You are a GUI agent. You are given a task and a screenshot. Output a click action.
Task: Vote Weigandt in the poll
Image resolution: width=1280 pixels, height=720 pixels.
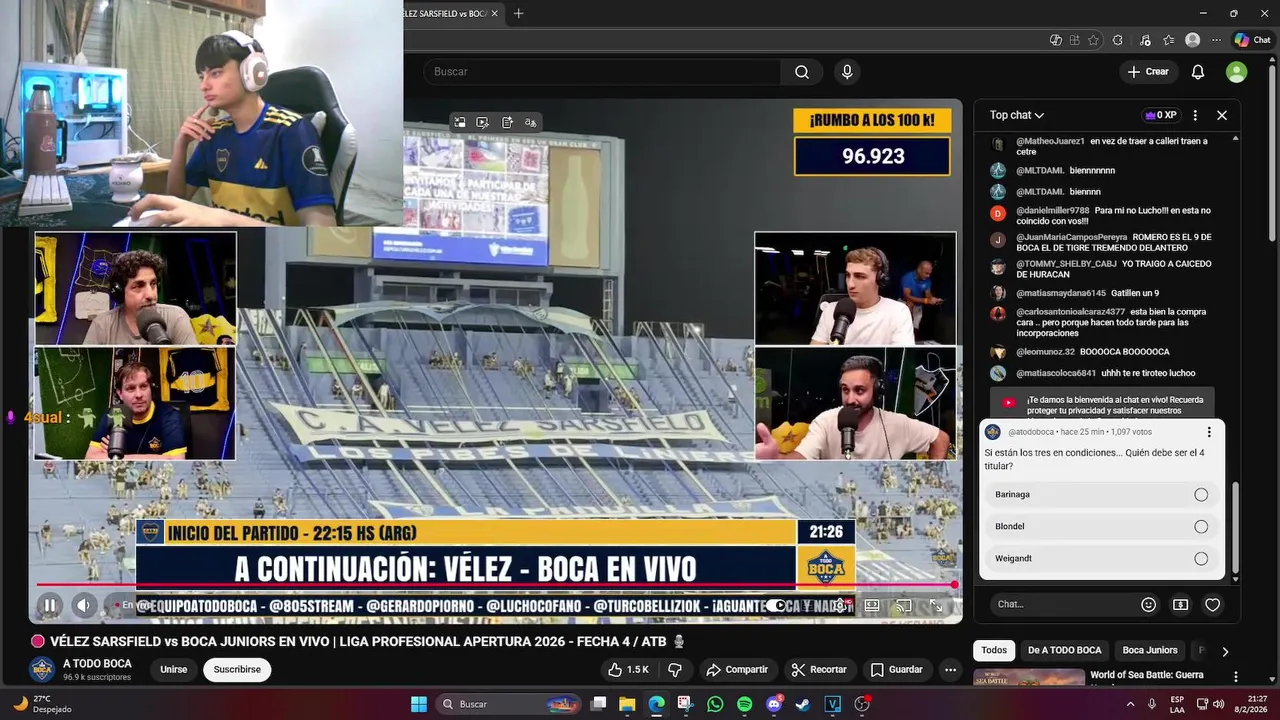[1102, 559]
